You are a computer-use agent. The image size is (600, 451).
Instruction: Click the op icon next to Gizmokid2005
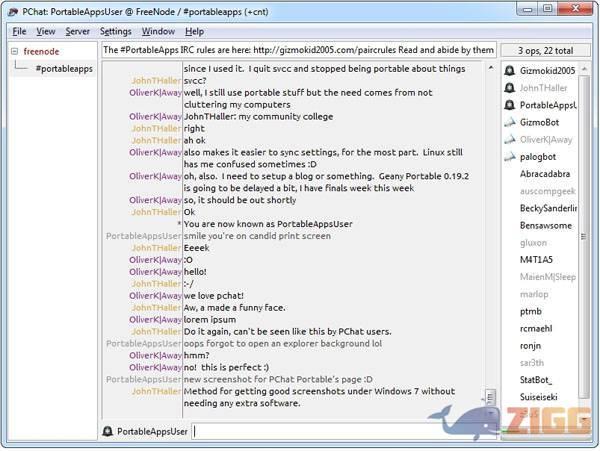(x=510, y=71)
